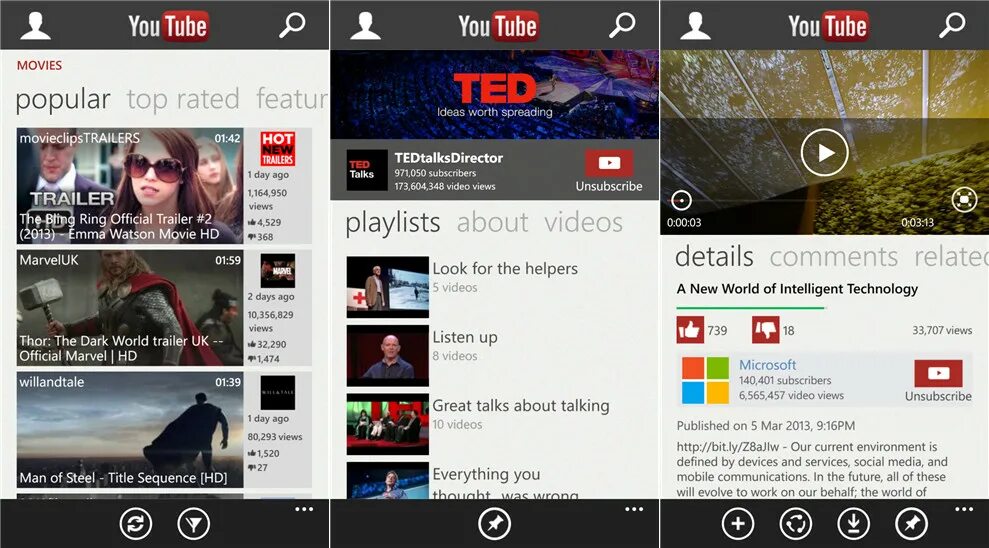Tap the search icon above the video player

[x=952, y=26]
